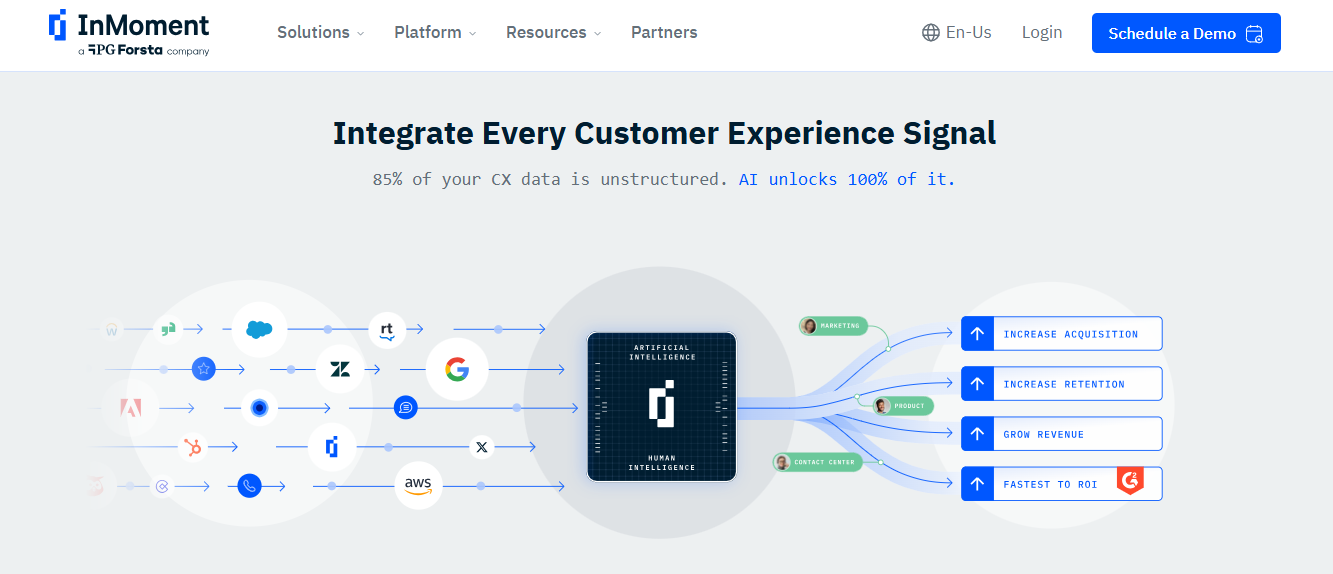Click the HubSpot orange icon

pos(193,447)
